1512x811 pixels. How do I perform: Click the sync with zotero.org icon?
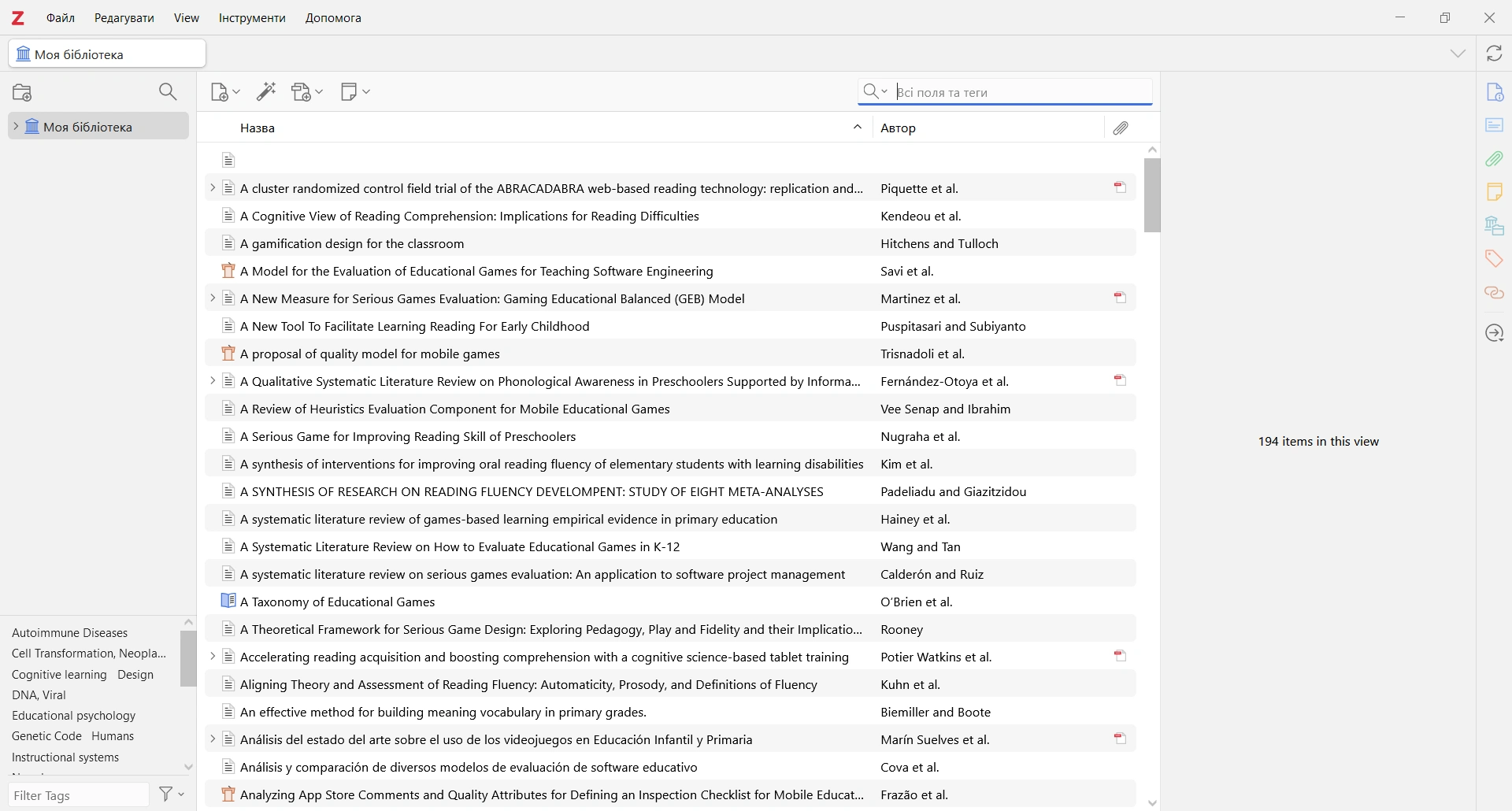coord(1495,54)
